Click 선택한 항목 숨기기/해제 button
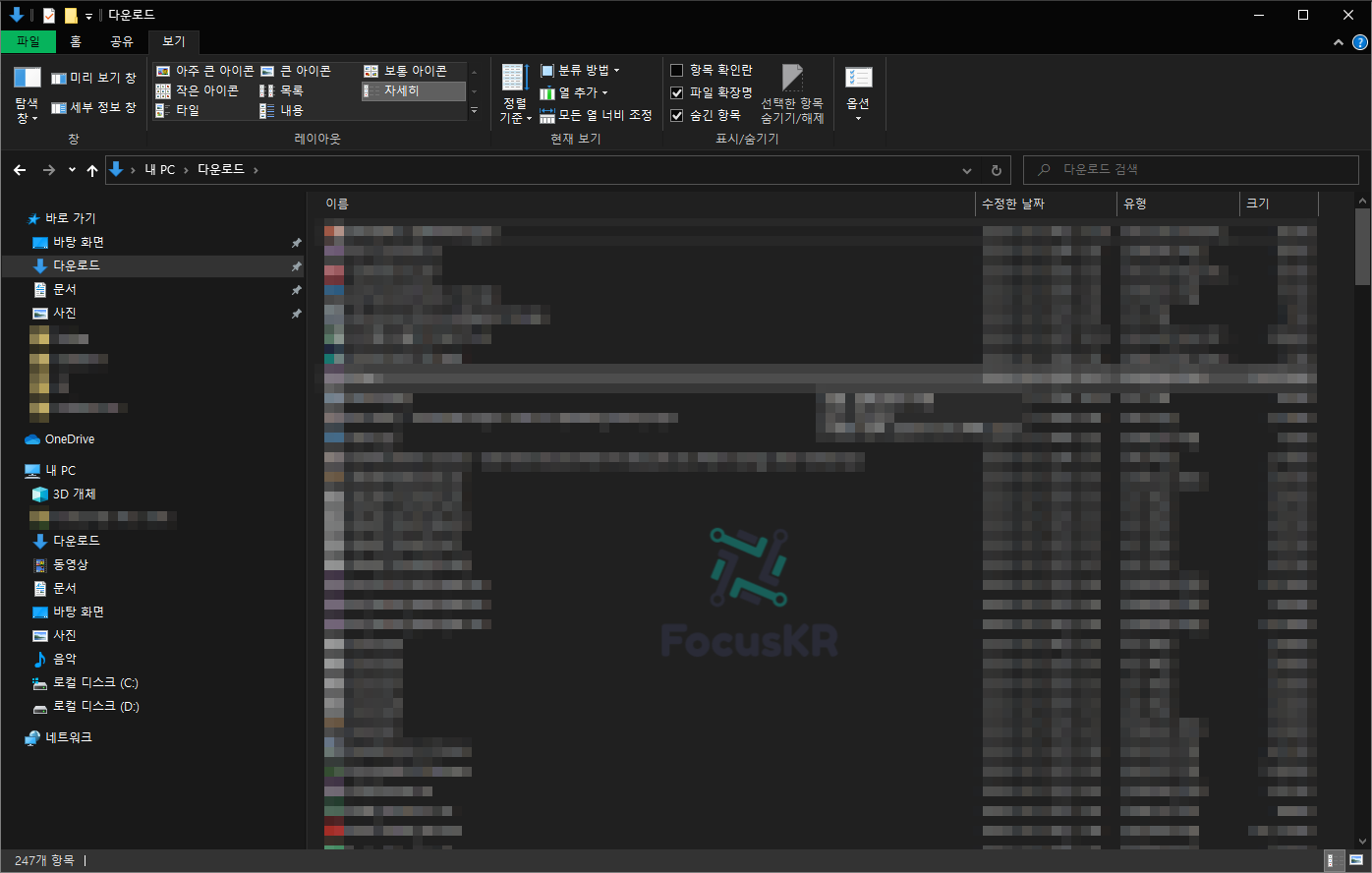The width and height of the screenshot is (1372, 873). (792, 95)
